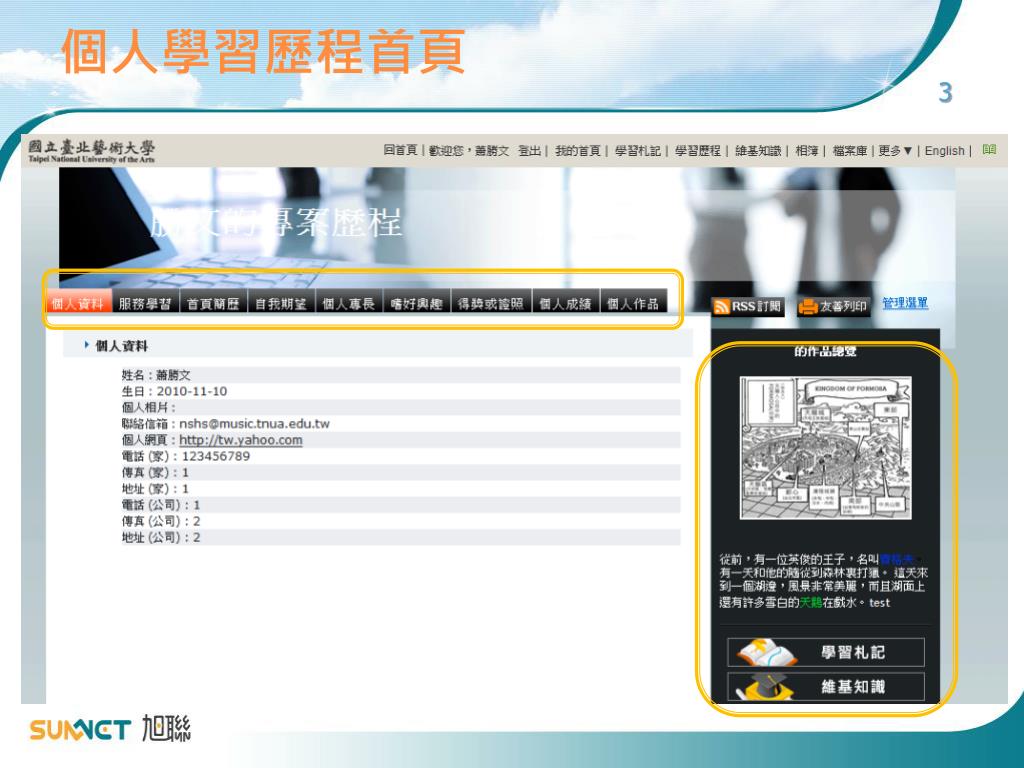1024x768 pixels.
Task: Click the printer icon for friendly print
Action: [x=808, y=306]
